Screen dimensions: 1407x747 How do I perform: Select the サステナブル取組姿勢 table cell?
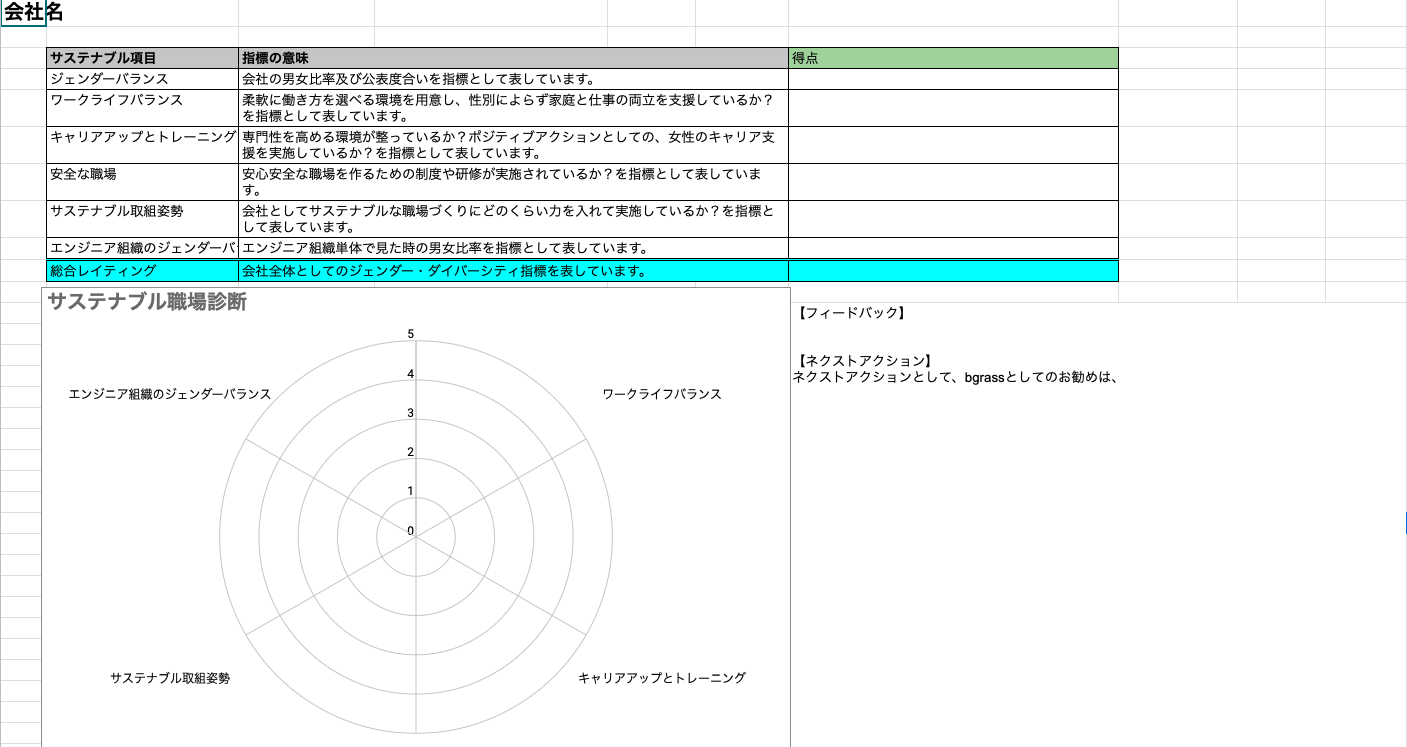tap(143, 219)
